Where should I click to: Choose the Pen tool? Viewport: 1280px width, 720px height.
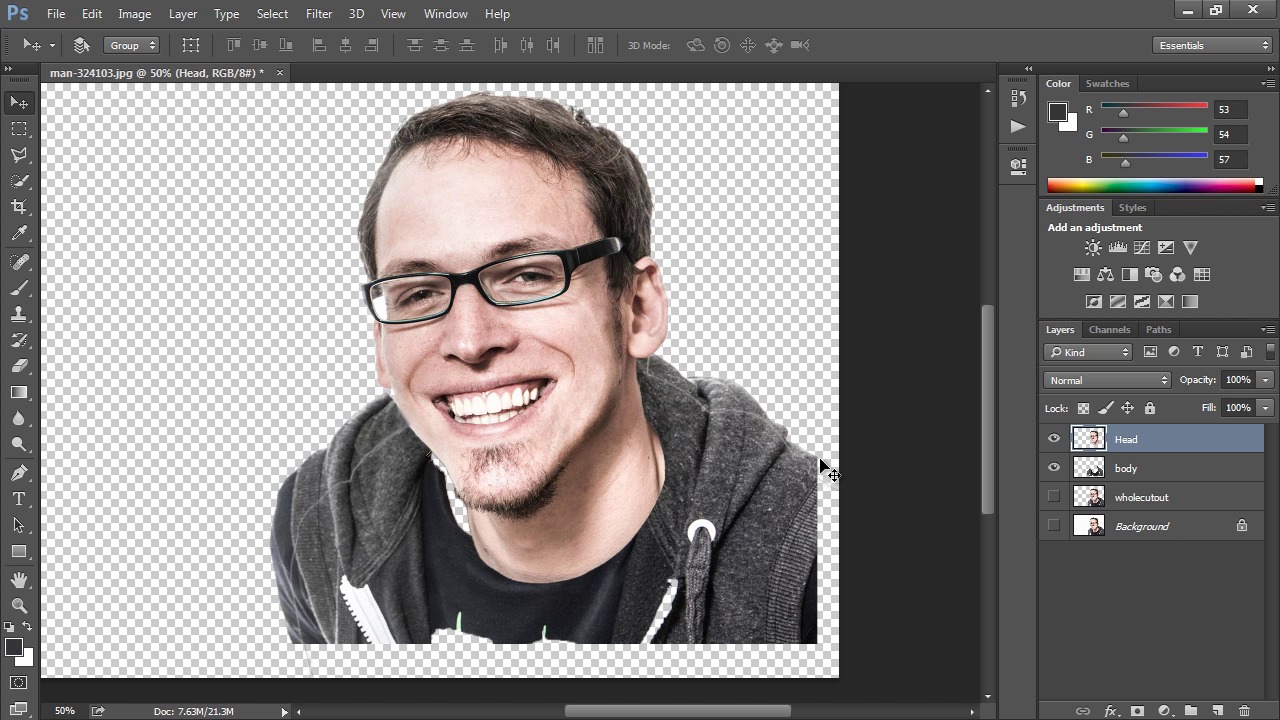coord(19,473)
